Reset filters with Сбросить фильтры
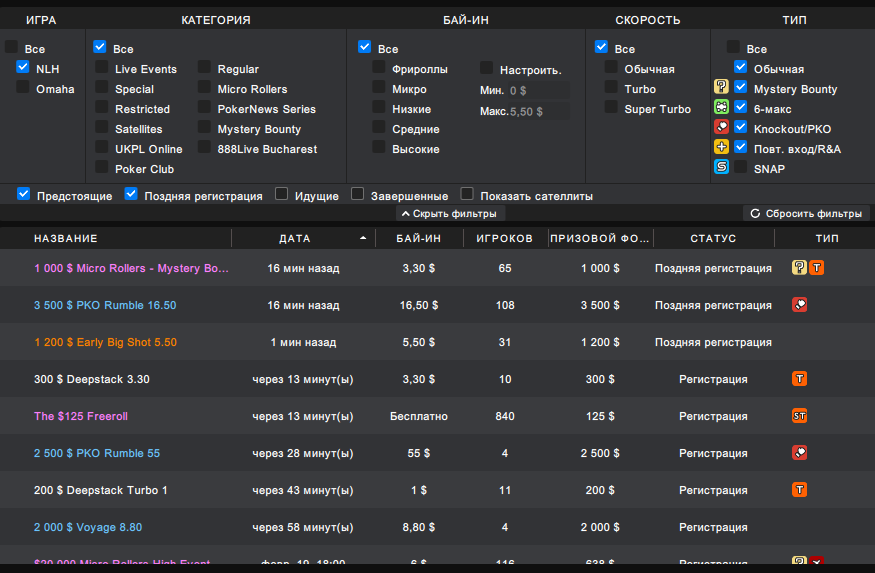Viewport: 875px width, 573px height. (x=805, y=214)
